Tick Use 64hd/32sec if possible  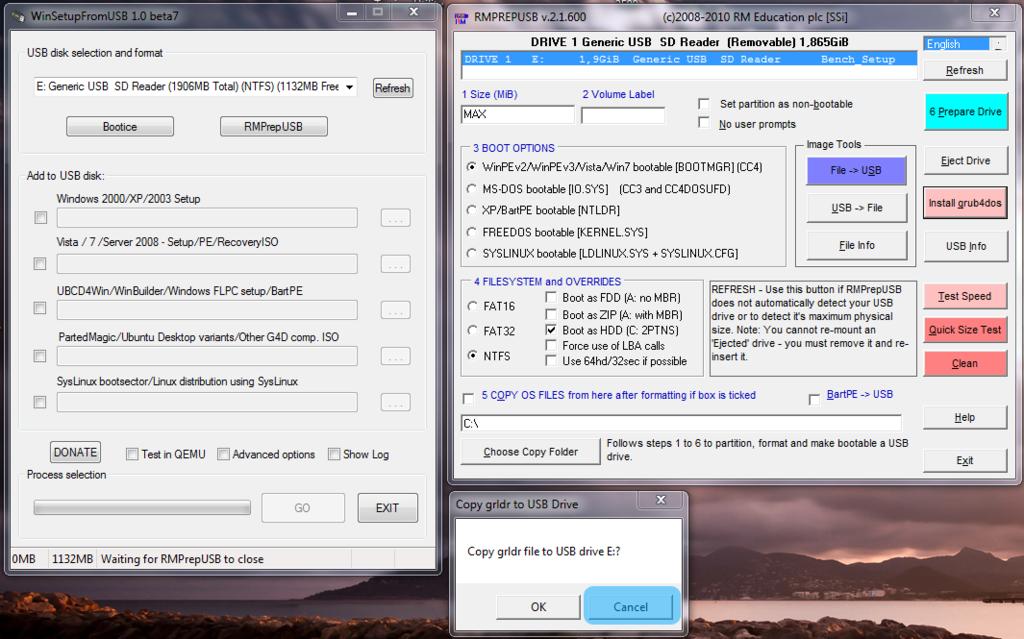551,361
